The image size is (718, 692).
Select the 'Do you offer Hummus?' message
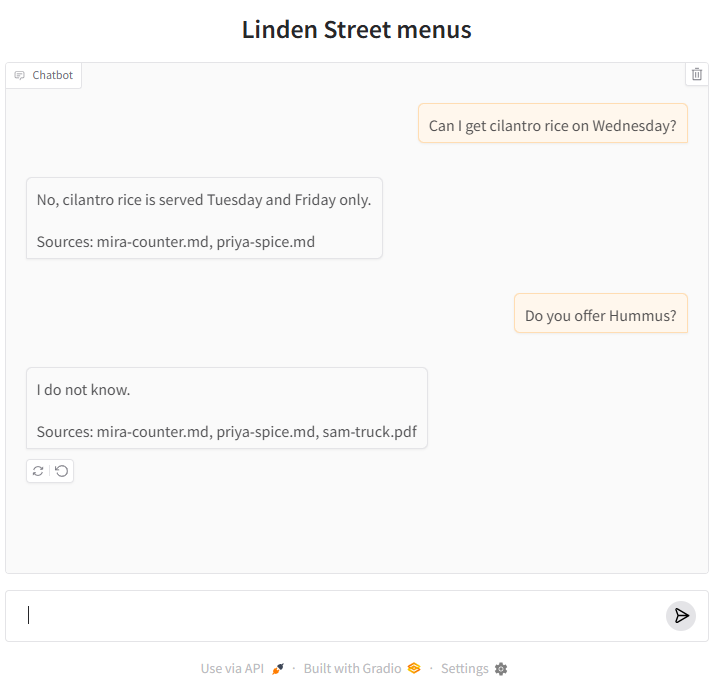(600, 316)
